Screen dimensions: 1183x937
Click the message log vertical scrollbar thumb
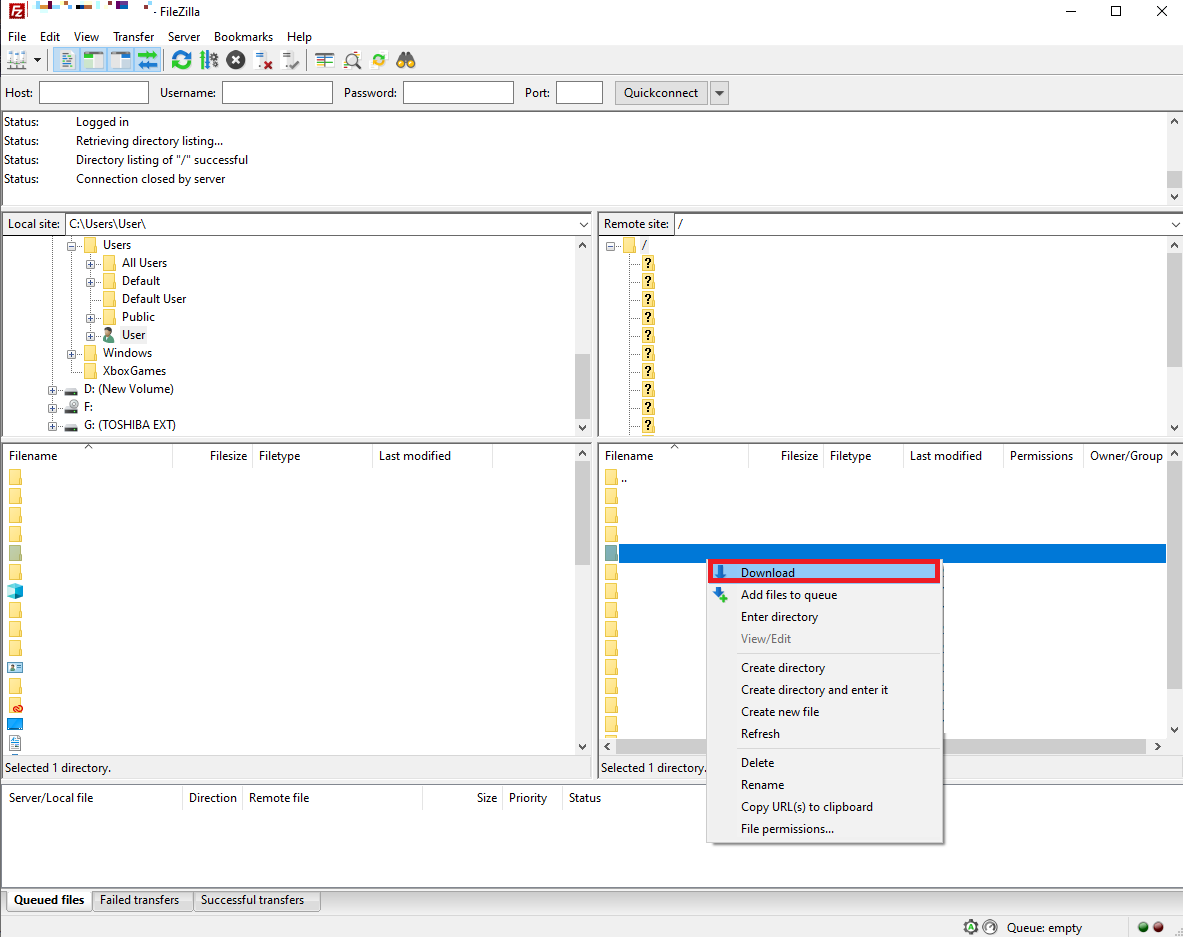coord(1174,179)
